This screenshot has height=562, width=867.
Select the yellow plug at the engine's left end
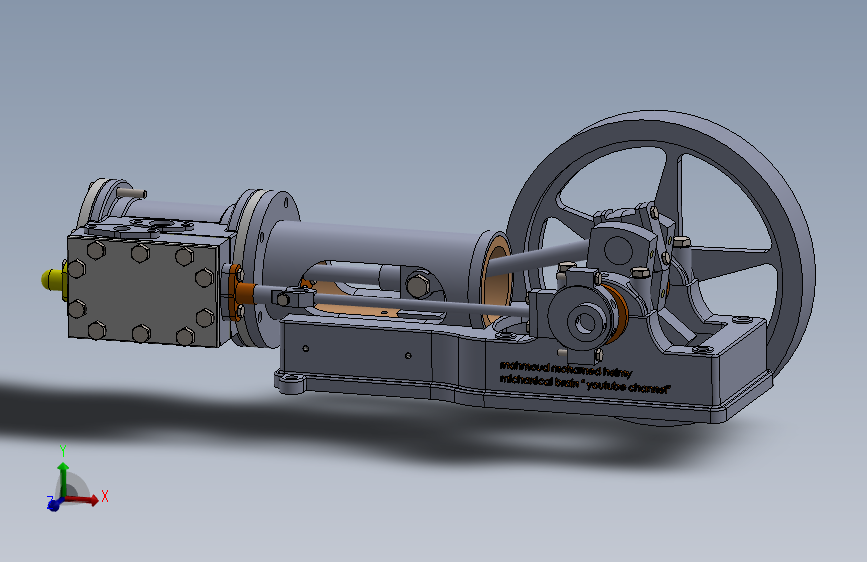53,278
